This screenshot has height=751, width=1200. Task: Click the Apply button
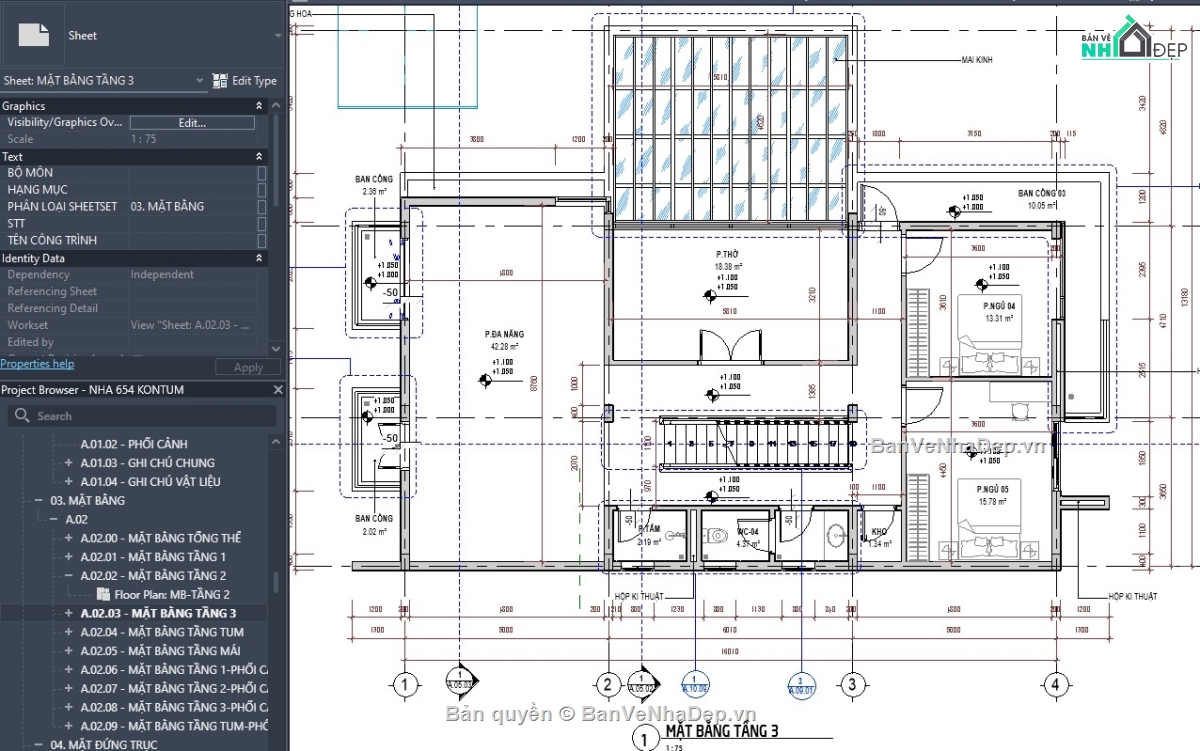pos(248,367)
